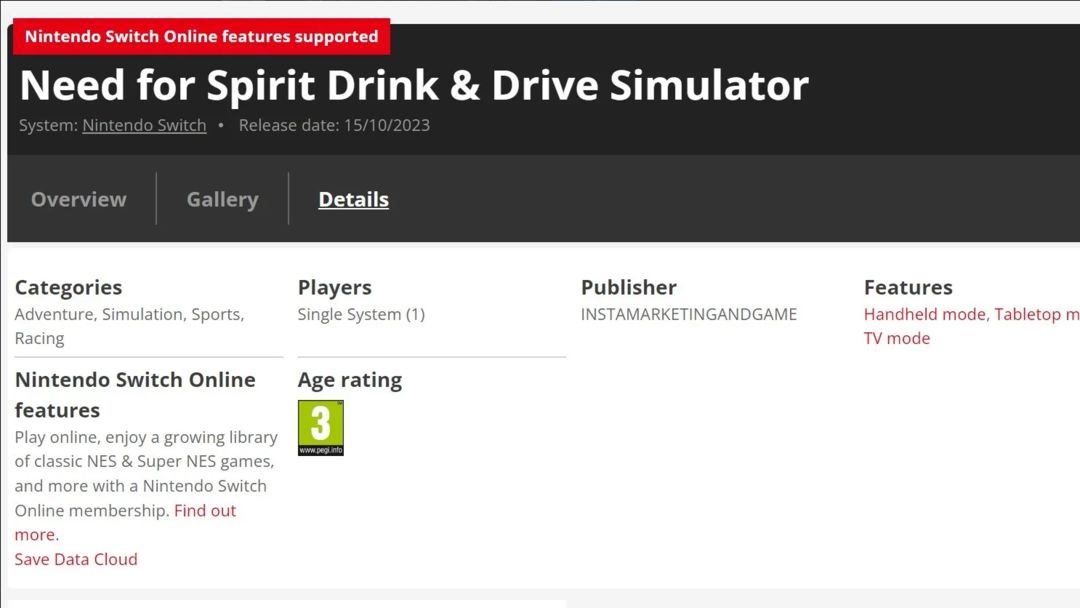Select the Details tab
The height and width of the screenshot is (608, 1080).
tap(353, 199)
